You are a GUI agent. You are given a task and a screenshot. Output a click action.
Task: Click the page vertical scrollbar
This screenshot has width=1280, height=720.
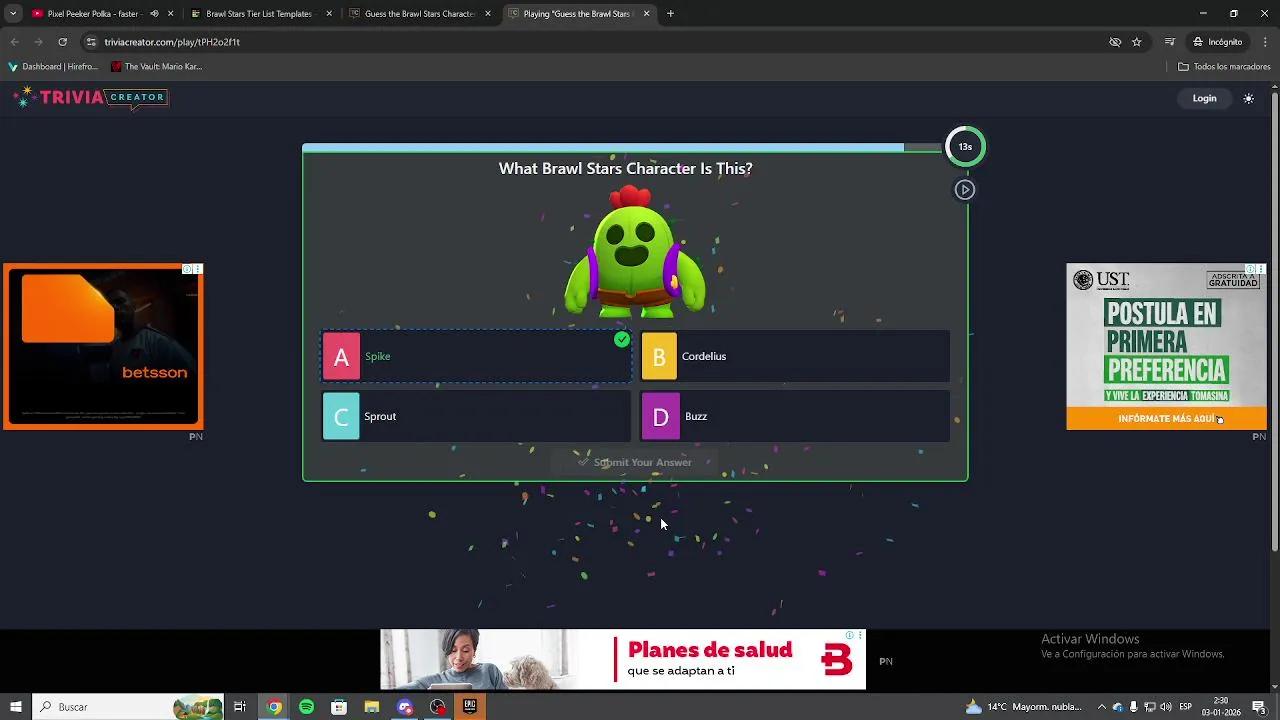click(1274, 320)
